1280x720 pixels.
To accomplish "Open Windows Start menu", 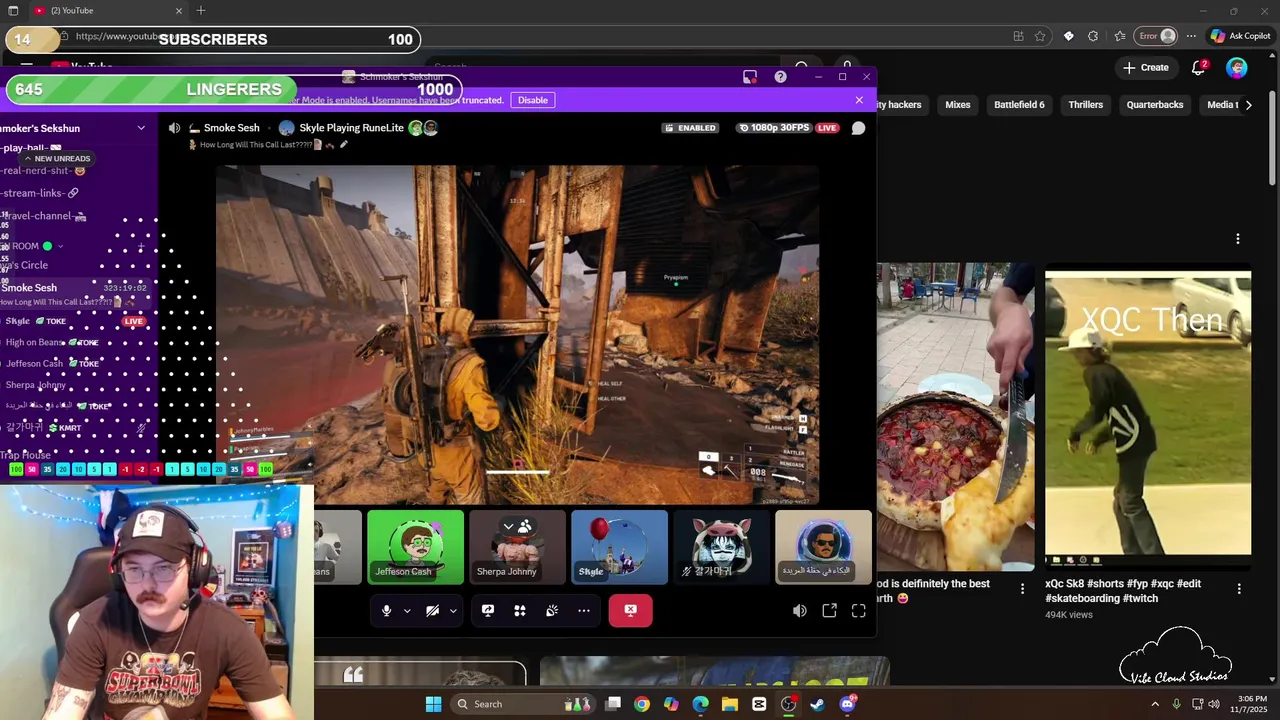I will tap(433, 704).
